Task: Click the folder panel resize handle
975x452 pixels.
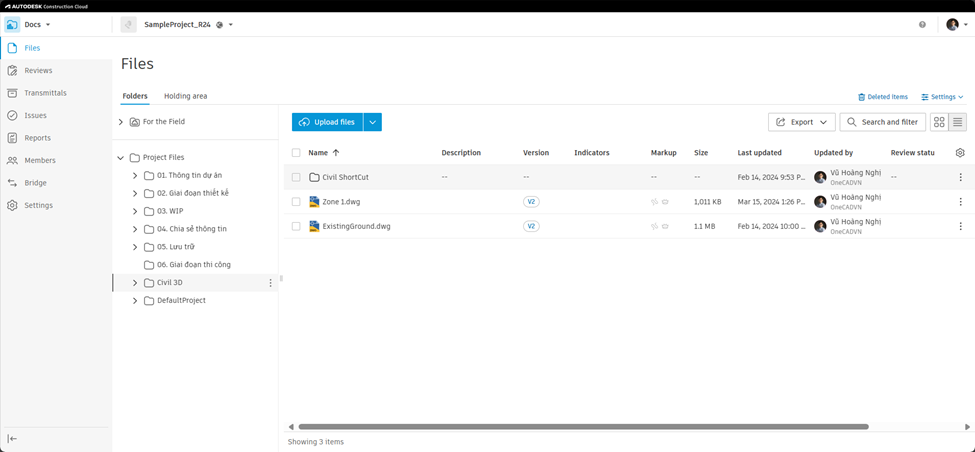Action: [281, 279]
